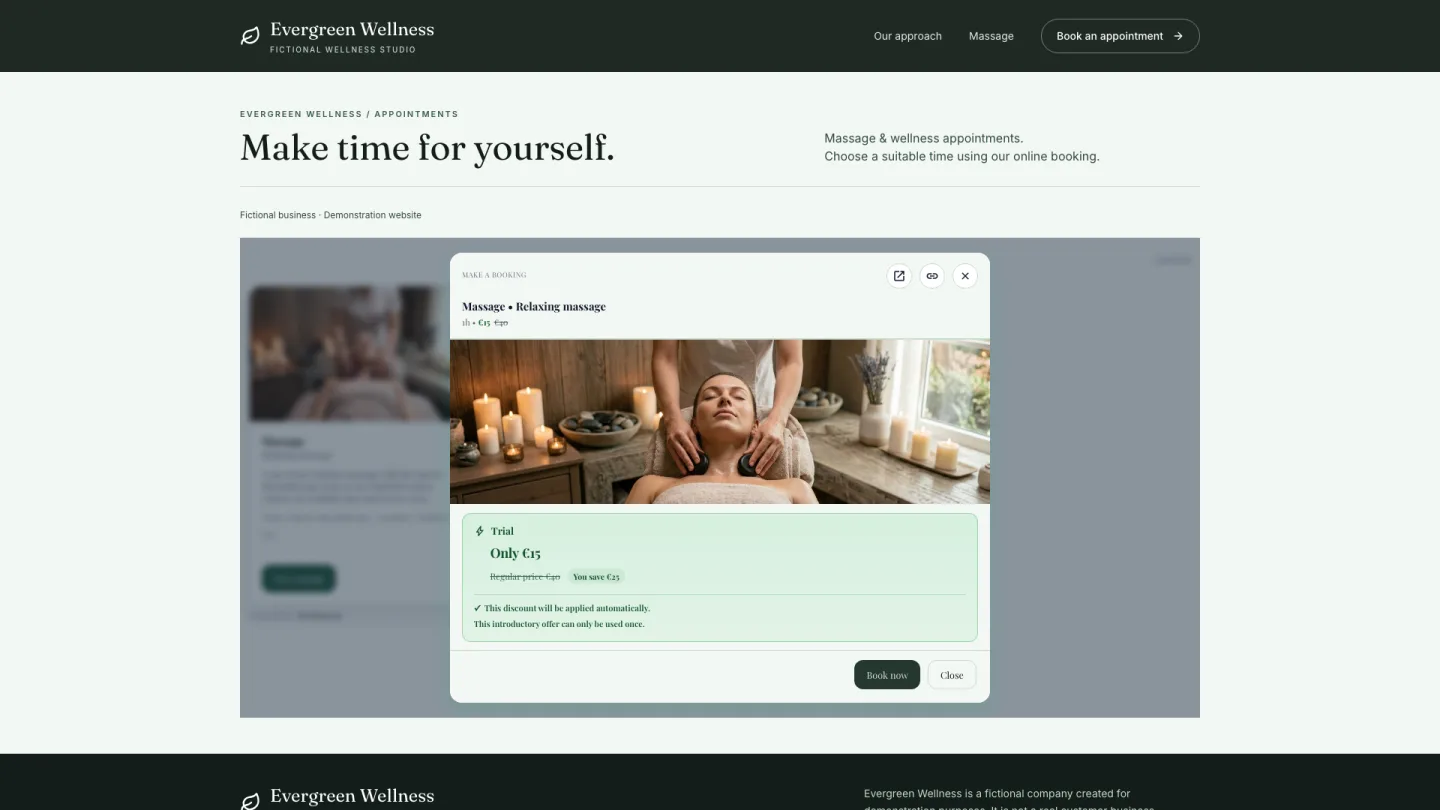This screenshot has height=810, width=1440.
Task: Click the "Evergreen Wellness / Appointments" breadcrumb
Action: pyautogui.click(x=349, y=114)
